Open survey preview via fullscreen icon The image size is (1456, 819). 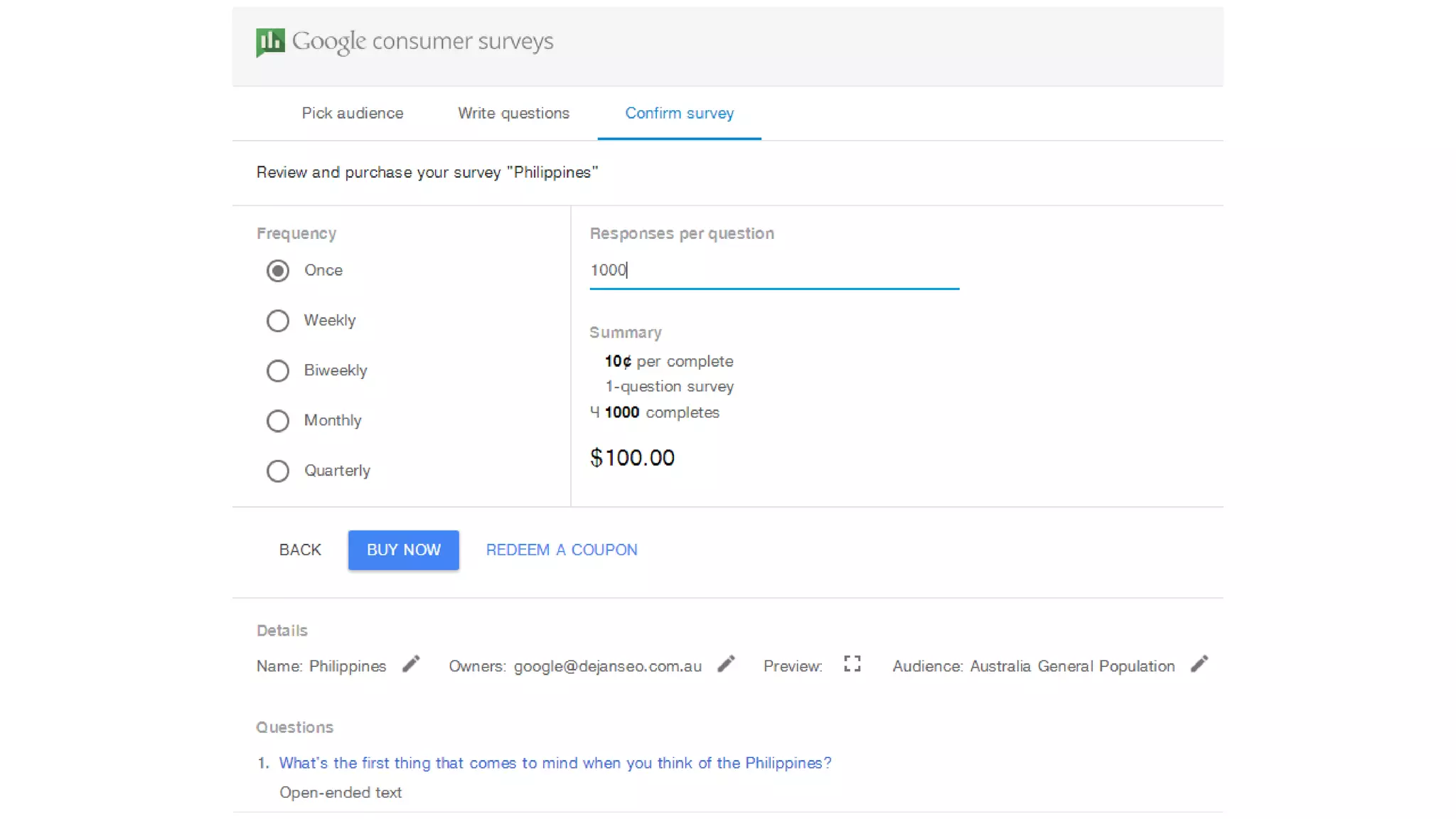(x=852, y=664)
